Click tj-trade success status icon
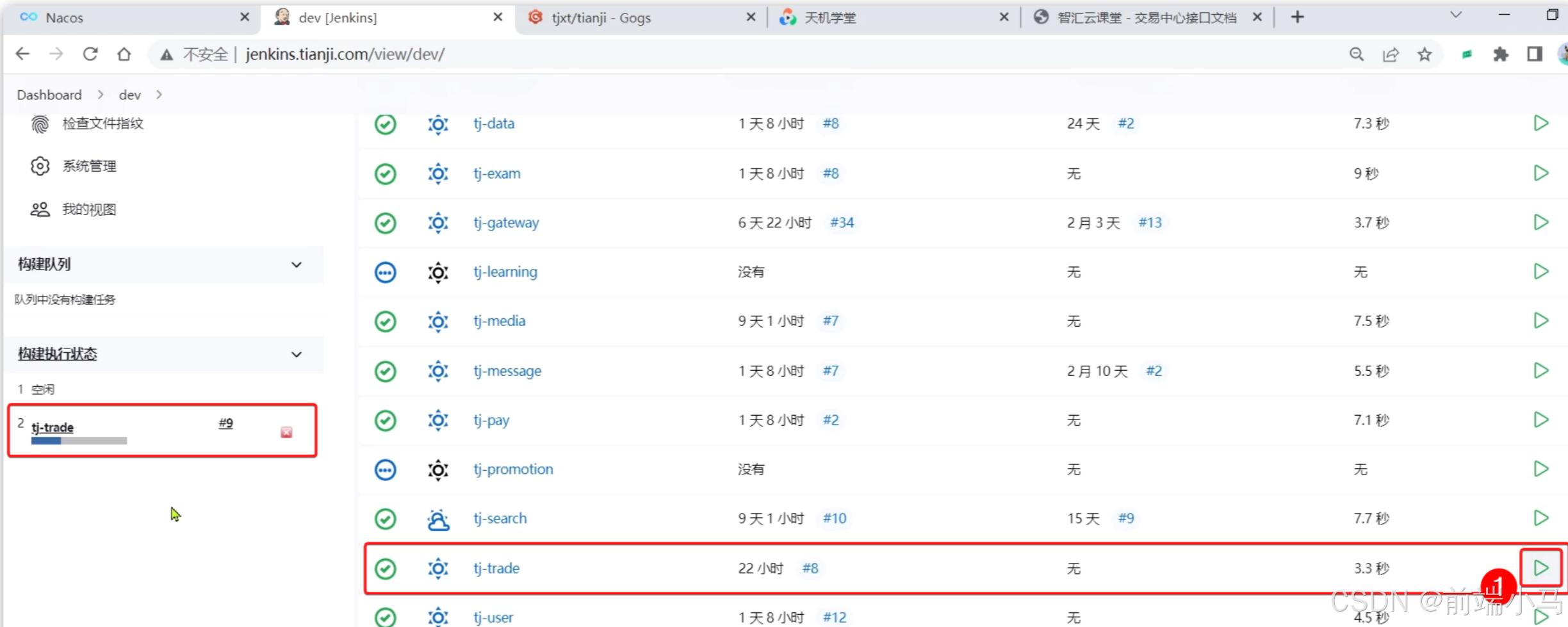The height and width of the screenshot is (627, 1568). (385, 569)
